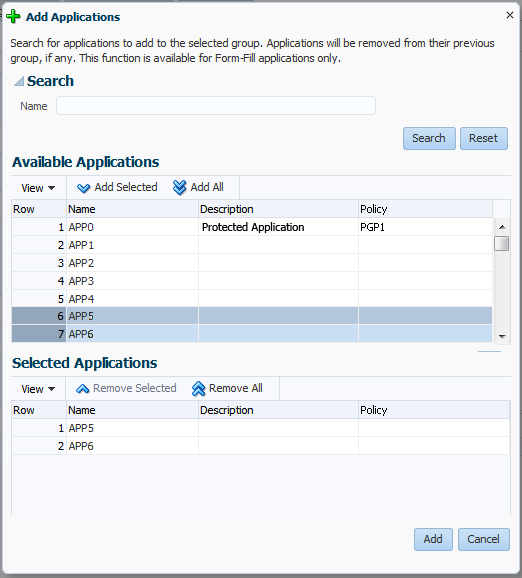Close the Add Applications dialog
Image resolution: width=522 pixels, height=578 pixels.
510,15
